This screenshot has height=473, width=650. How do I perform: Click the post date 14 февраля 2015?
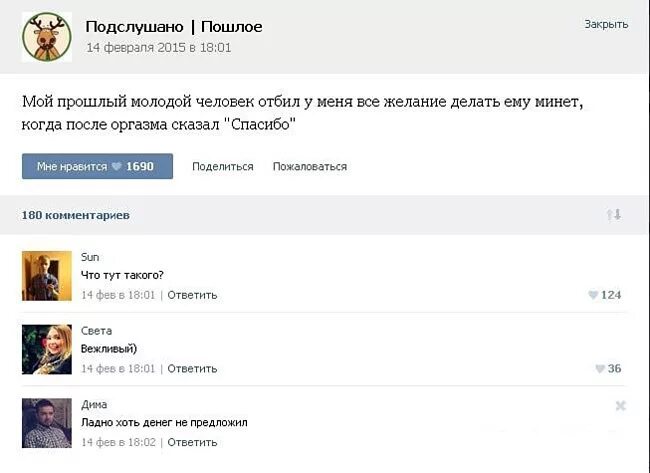pyautogui.click(x=158, y=47)
